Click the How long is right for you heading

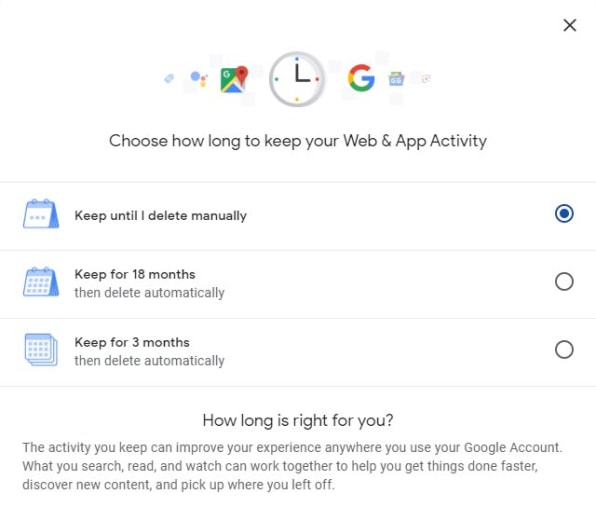coord(298,420)
